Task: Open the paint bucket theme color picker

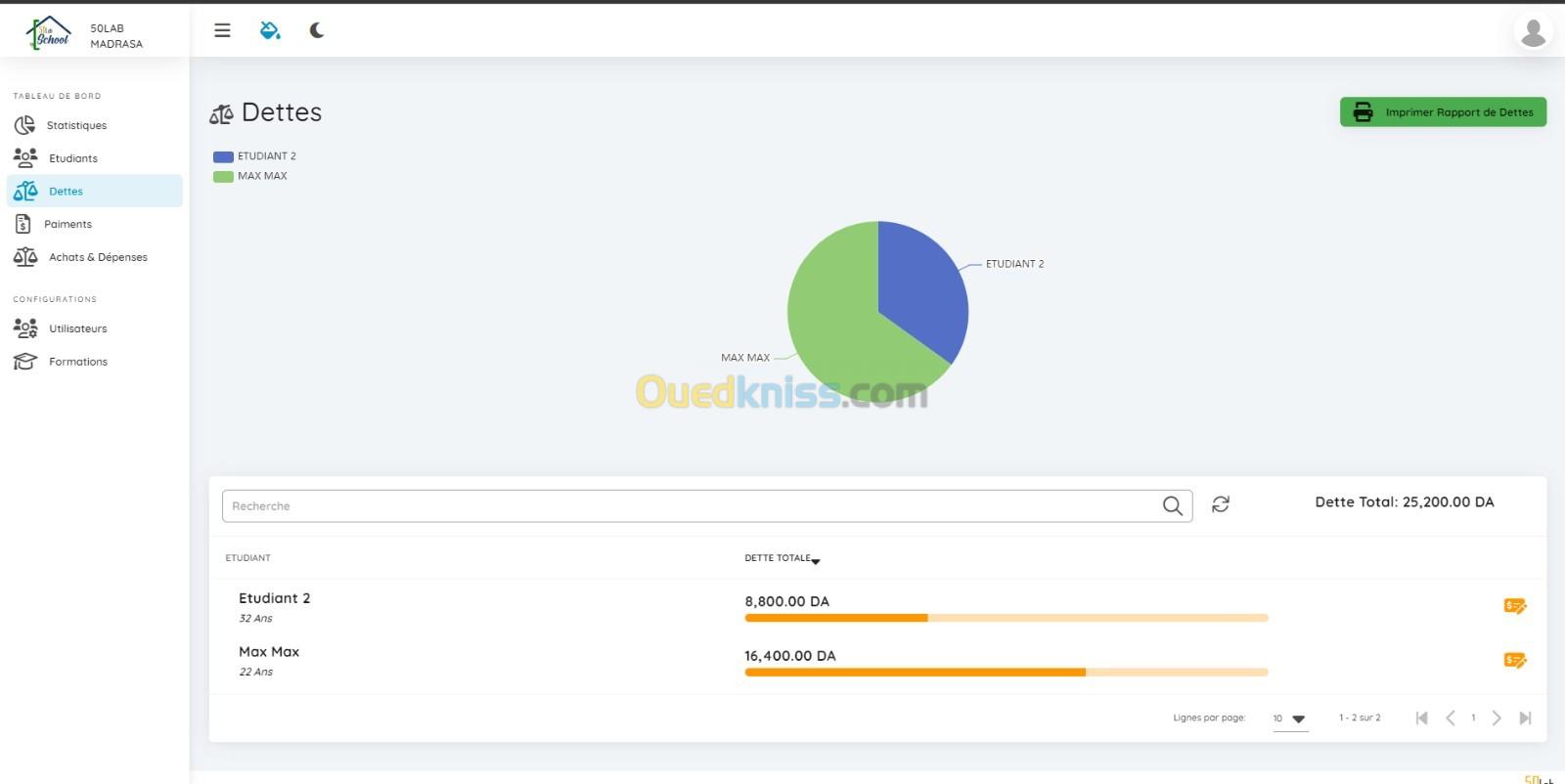Action: [270, 30]
